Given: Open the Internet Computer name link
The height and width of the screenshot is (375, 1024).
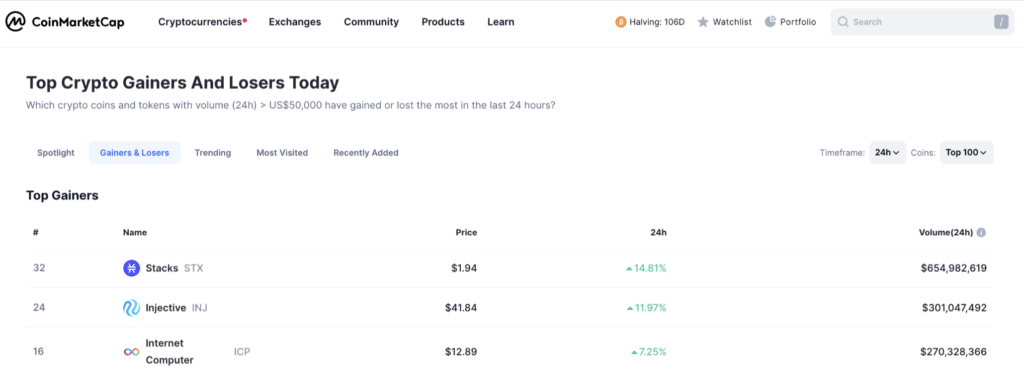Looking at the screenshot, I should 170,351.
